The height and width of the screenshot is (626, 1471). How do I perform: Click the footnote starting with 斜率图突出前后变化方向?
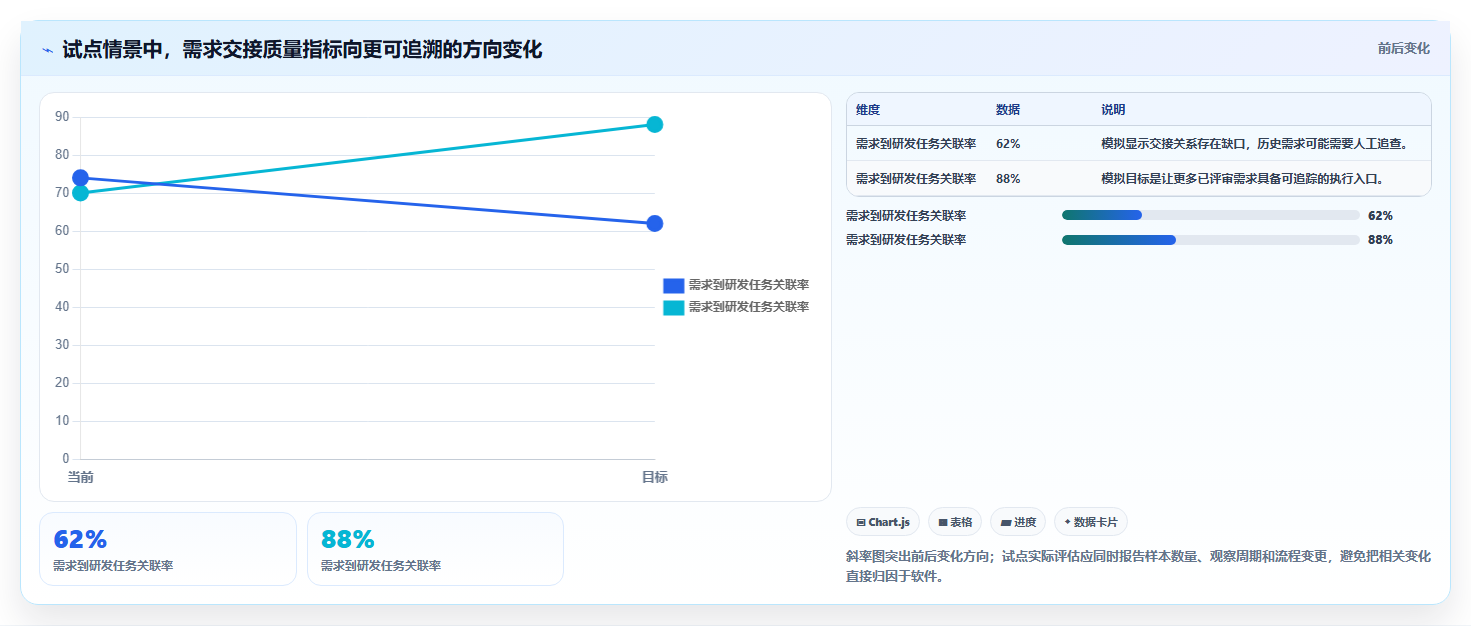1139,566
